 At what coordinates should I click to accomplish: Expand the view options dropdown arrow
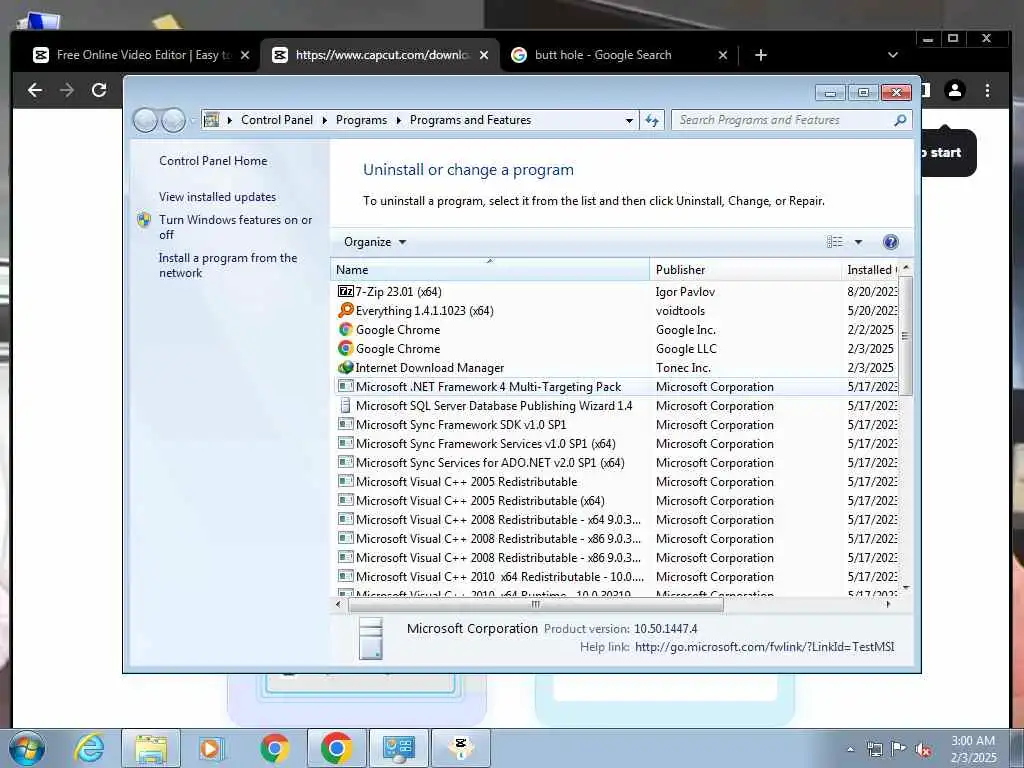pos(858,242)
